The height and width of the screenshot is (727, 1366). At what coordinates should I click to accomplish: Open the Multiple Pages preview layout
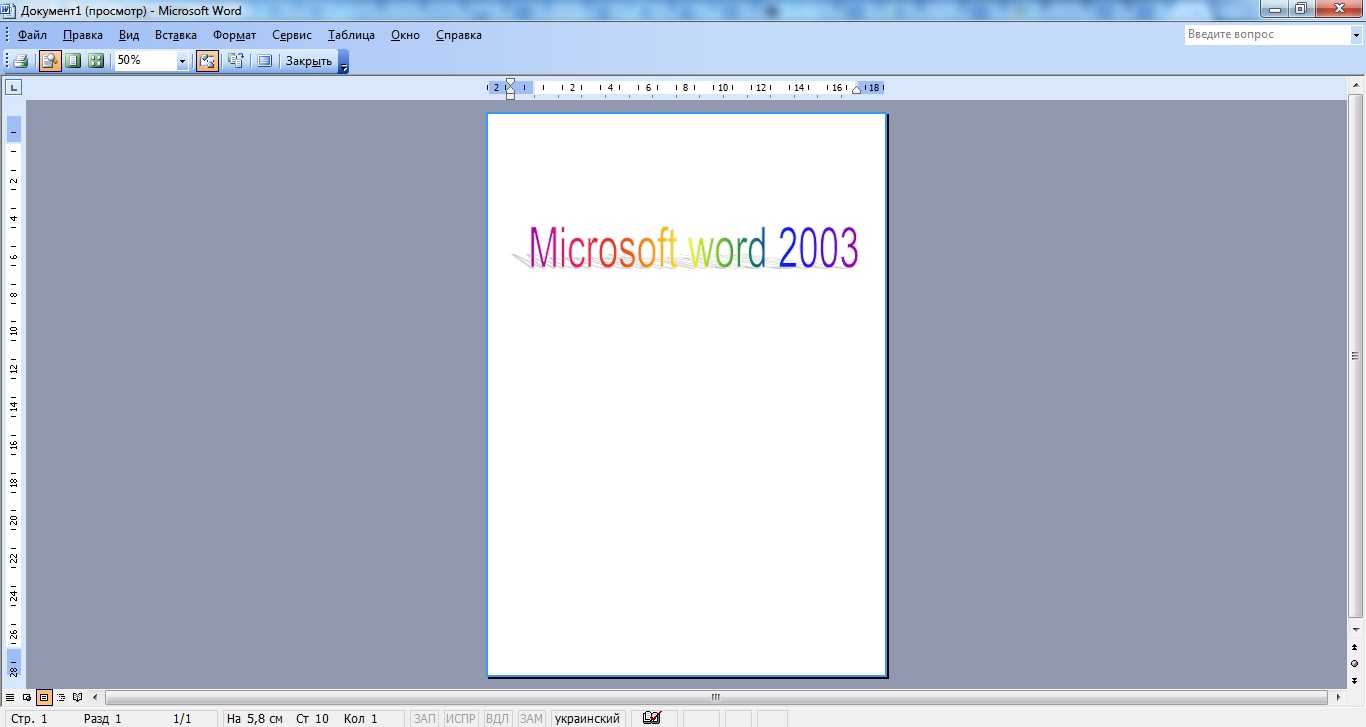96,61
